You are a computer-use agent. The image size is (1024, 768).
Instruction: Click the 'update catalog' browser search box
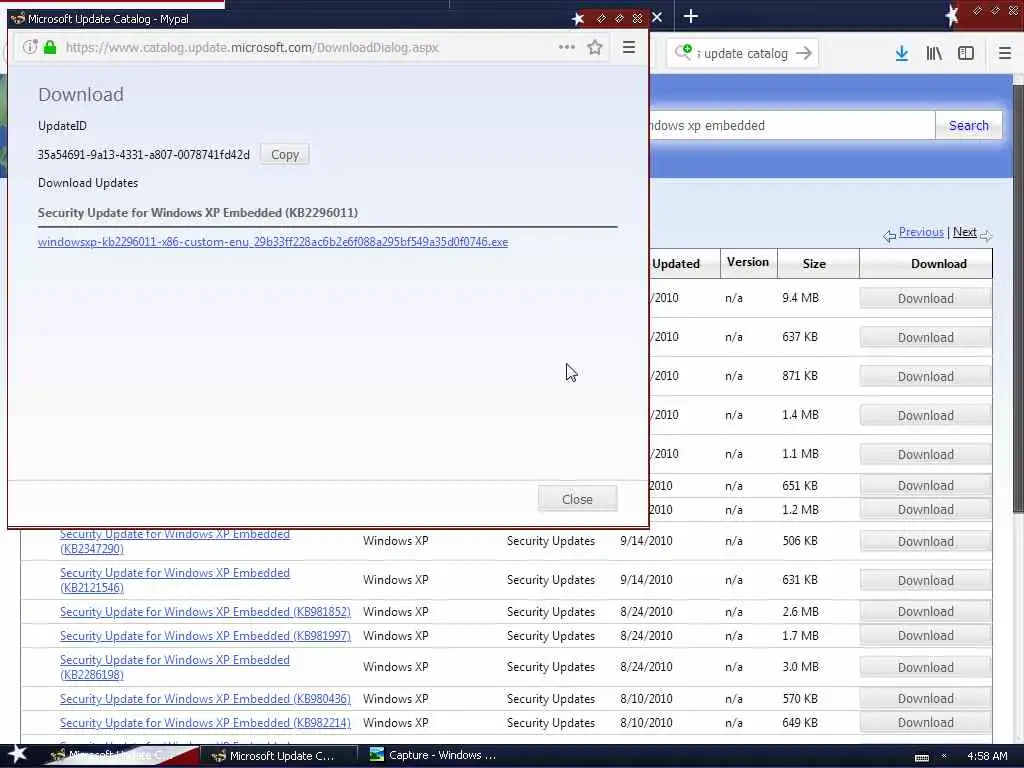[x=744, y=54]
